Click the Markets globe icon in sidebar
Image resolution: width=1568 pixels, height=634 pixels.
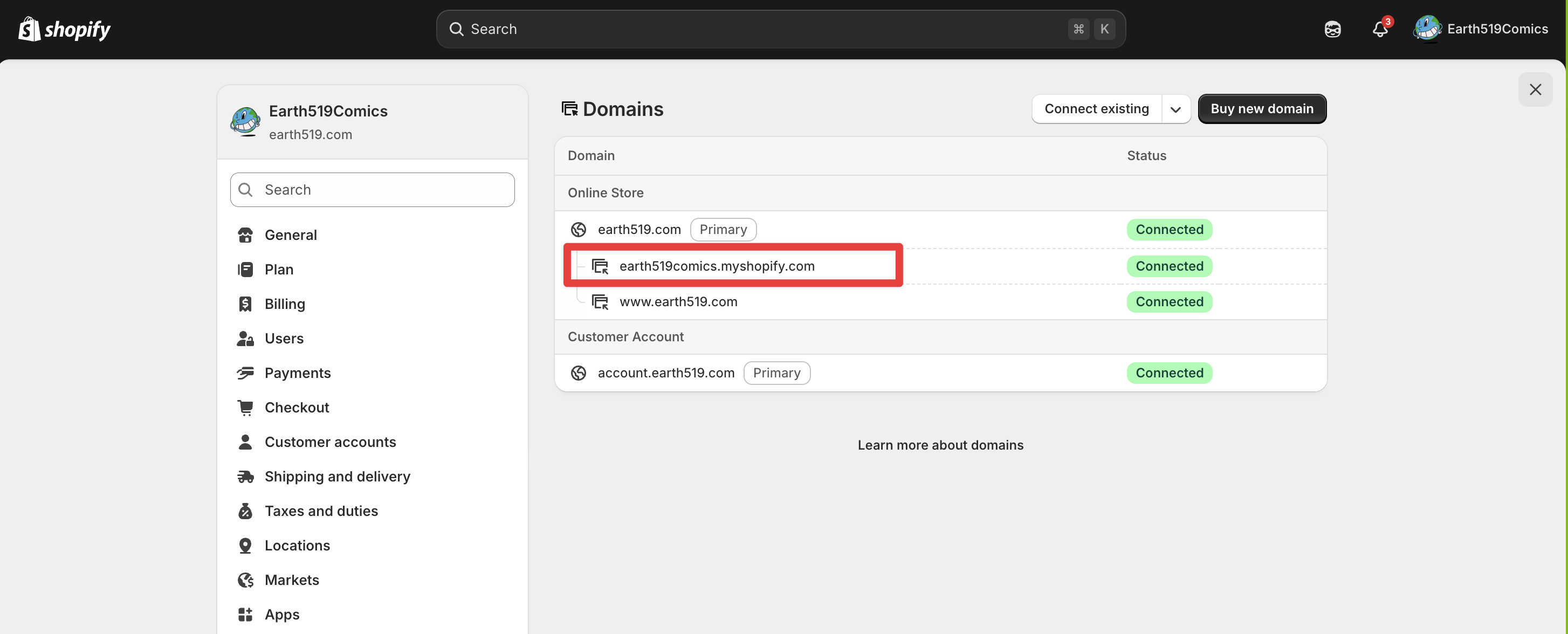point(245,580)
